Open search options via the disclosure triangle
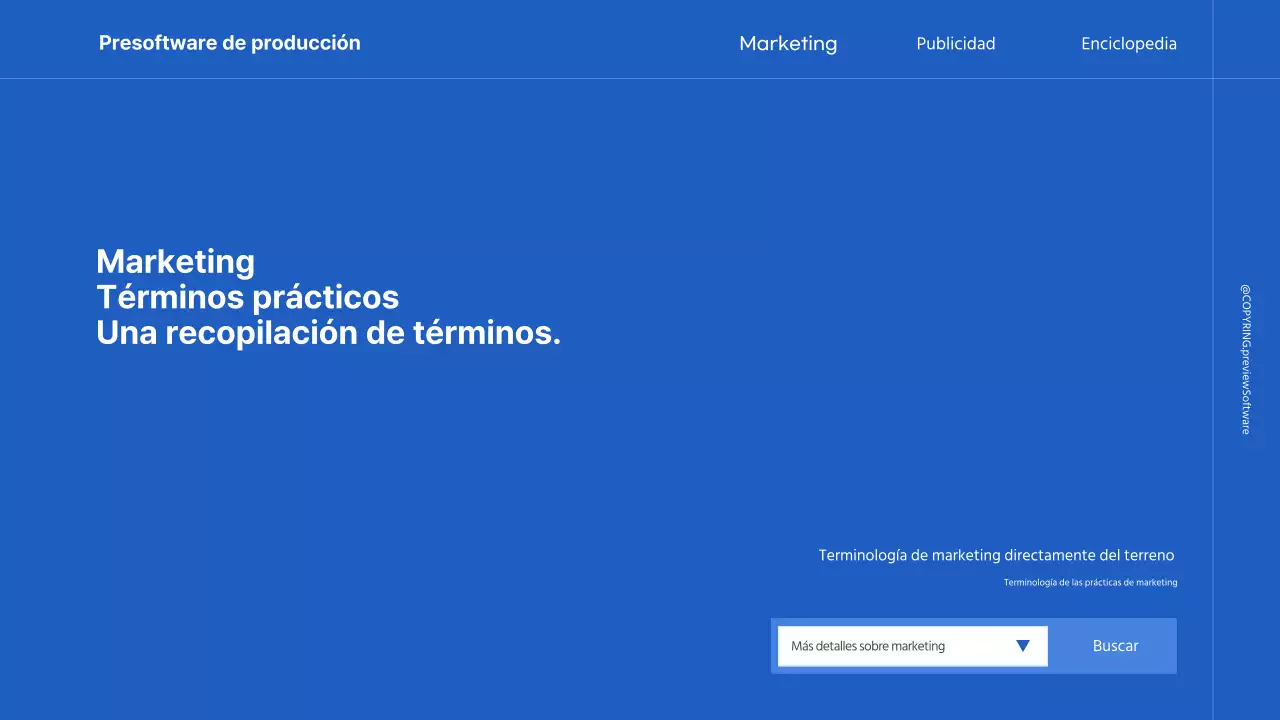 [x=1023, y=646]
